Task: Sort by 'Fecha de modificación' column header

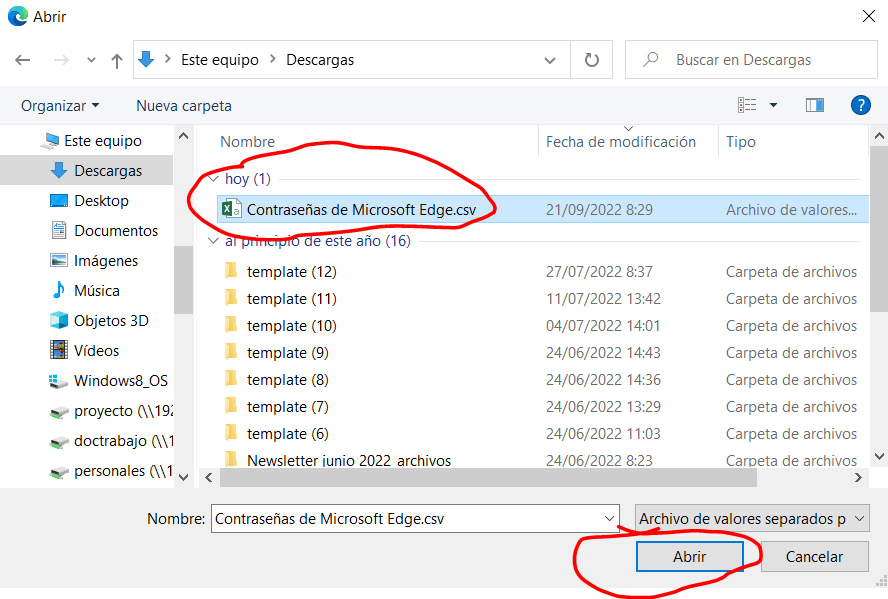Action: click(621, 142)
